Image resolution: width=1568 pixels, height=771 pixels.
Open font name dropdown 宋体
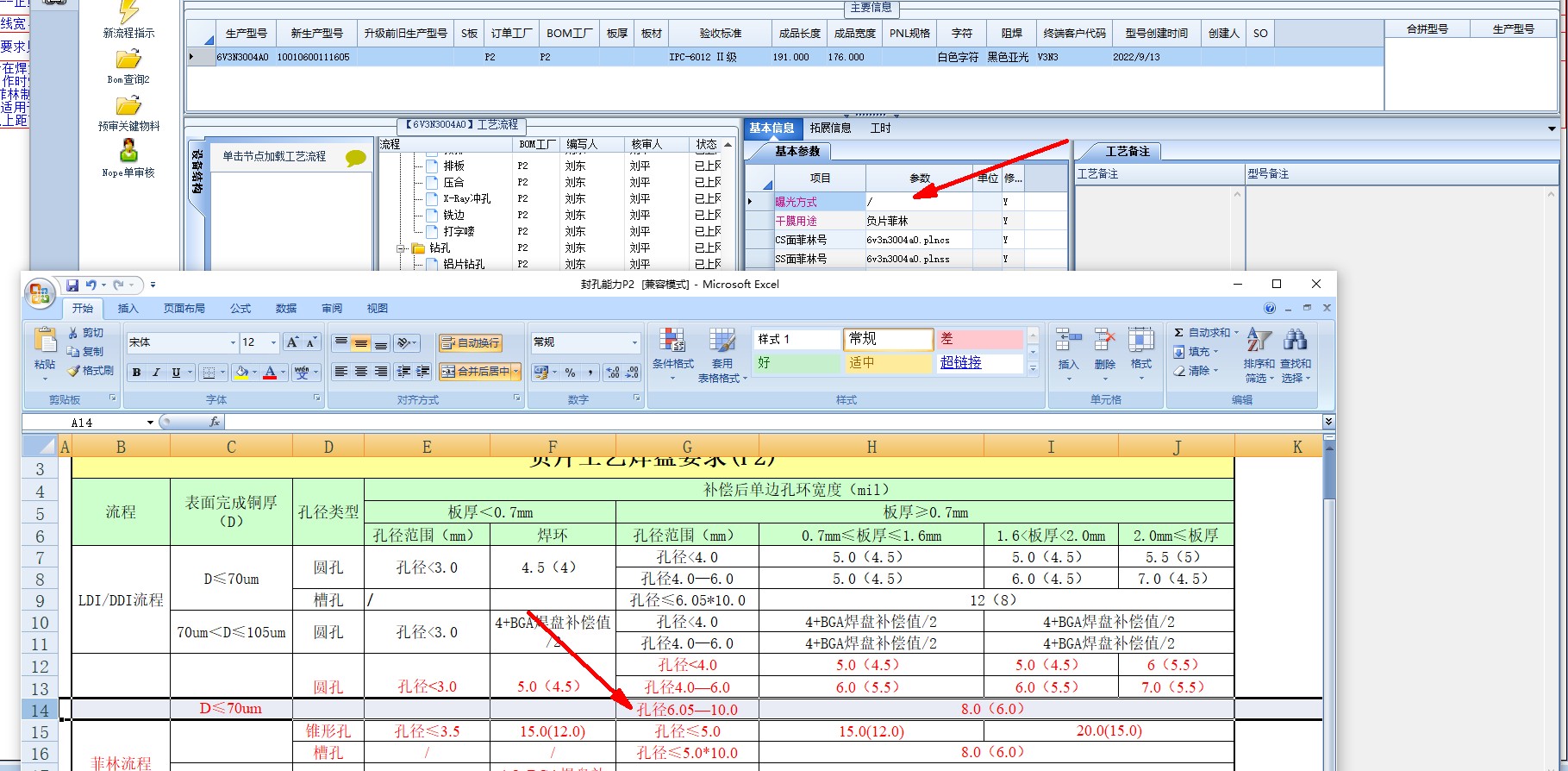coord(233,342)
